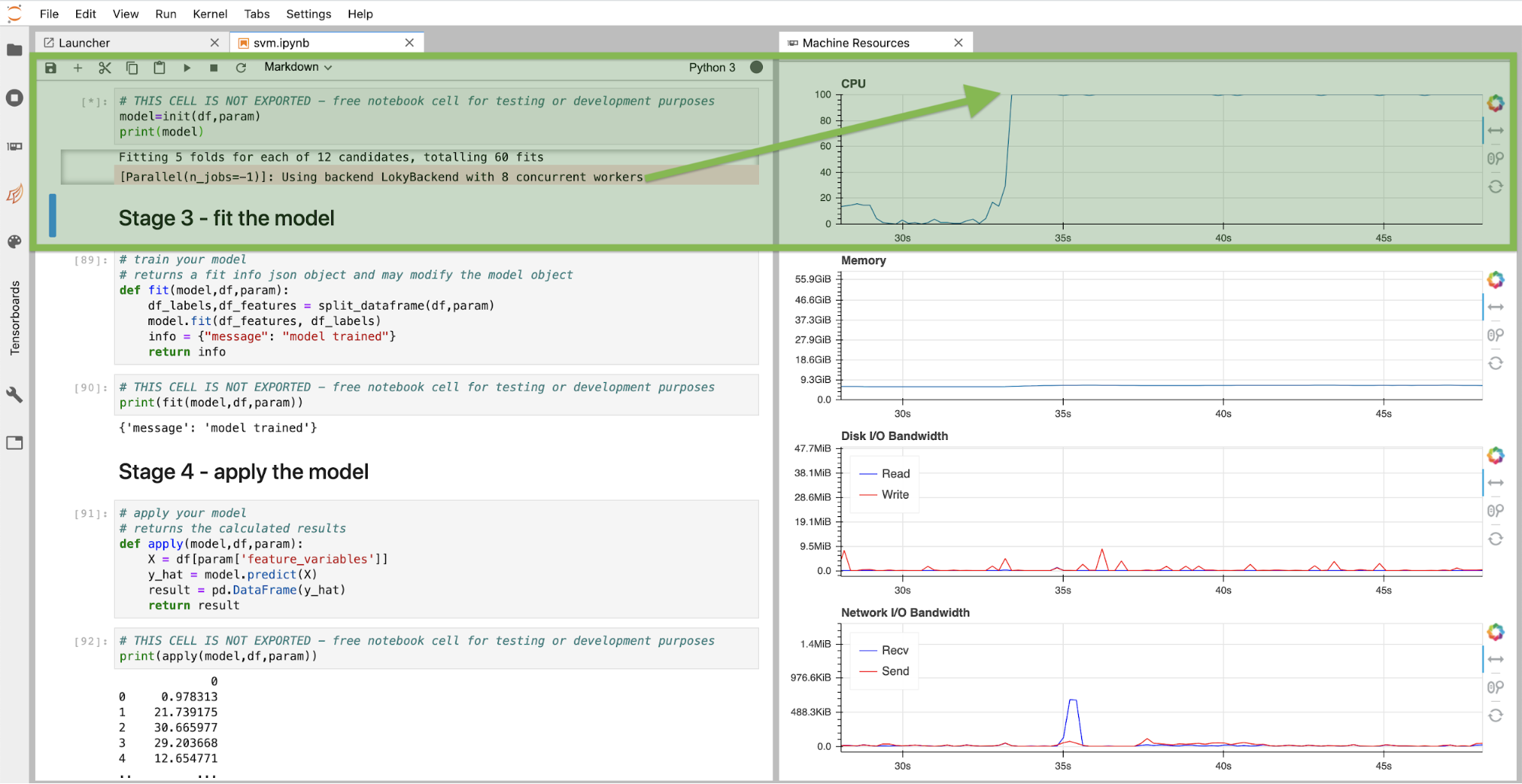Click the Bokeh logo on the Network I/O chart
This screenshot has height=784, width=1522.
point(1495,632)
